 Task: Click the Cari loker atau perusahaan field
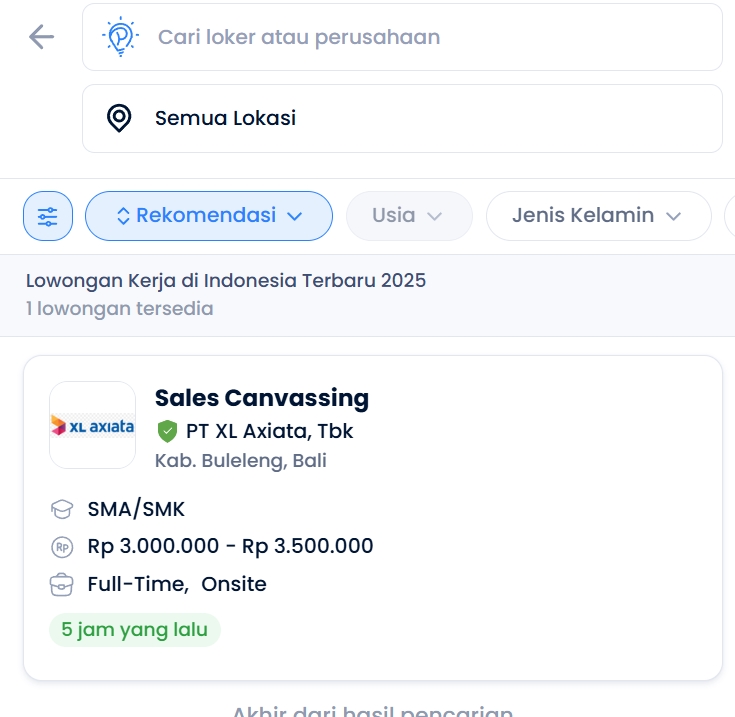[402, 37]
